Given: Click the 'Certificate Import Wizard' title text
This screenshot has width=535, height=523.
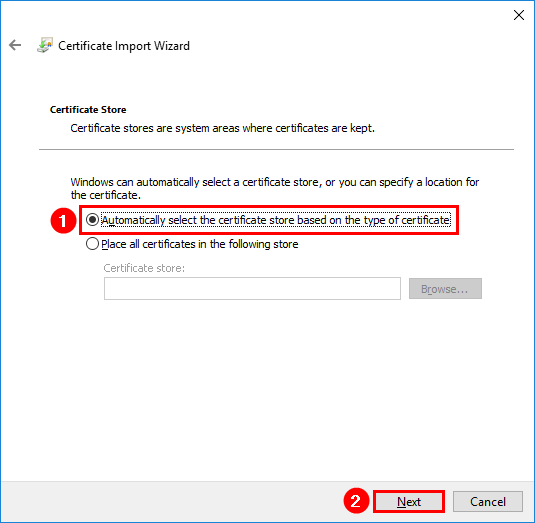Looking at the screenshot, I should coord(124,46).
